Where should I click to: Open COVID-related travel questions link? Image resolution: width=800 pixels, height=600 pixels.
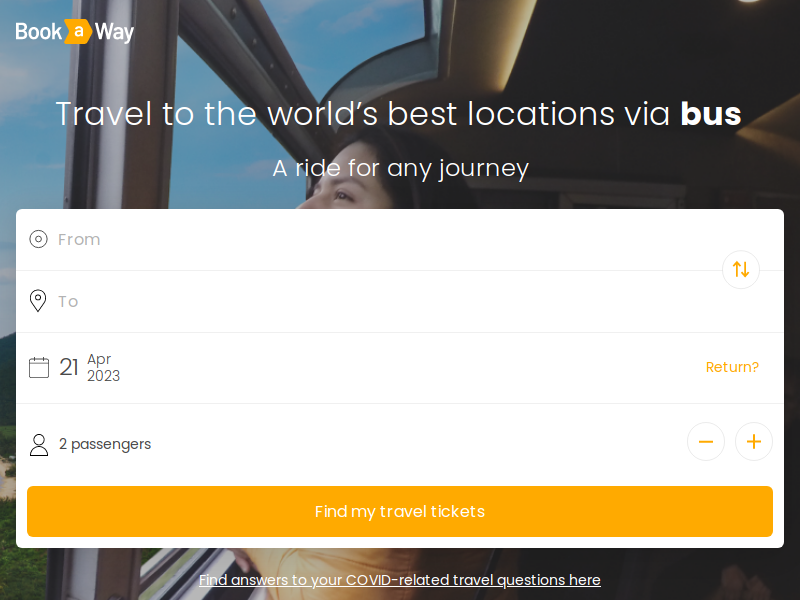[399, 580]
